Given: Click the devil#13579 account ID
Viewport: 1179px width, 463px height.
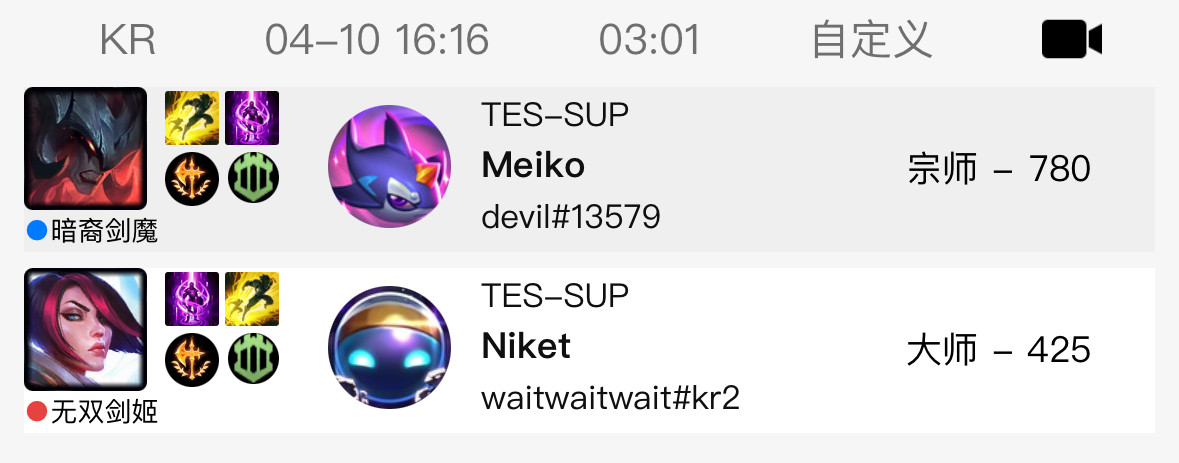Looking at the screenshot, I should pyautogui.click(x=571, y=218).
